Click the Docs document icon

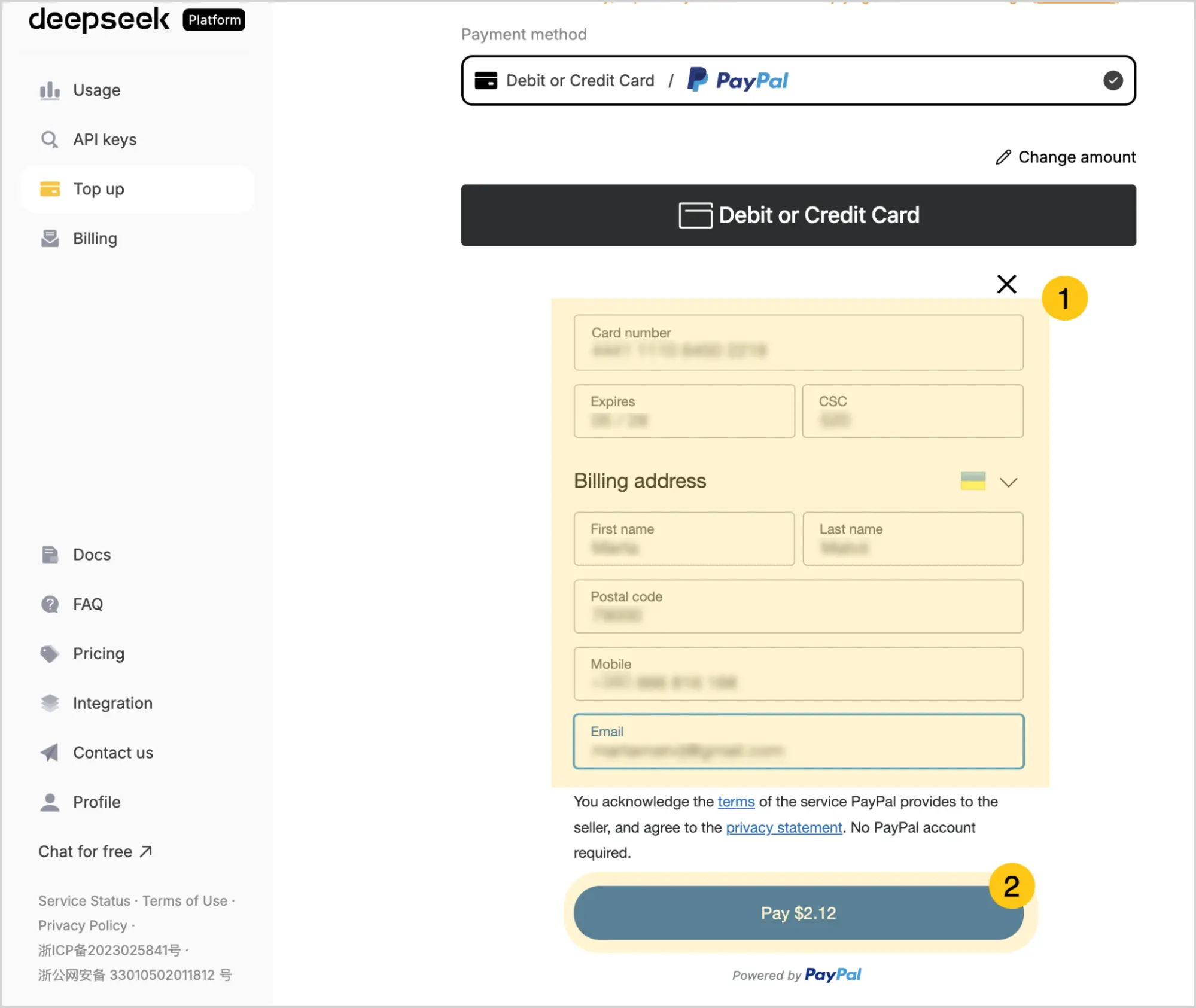[50, 555]
